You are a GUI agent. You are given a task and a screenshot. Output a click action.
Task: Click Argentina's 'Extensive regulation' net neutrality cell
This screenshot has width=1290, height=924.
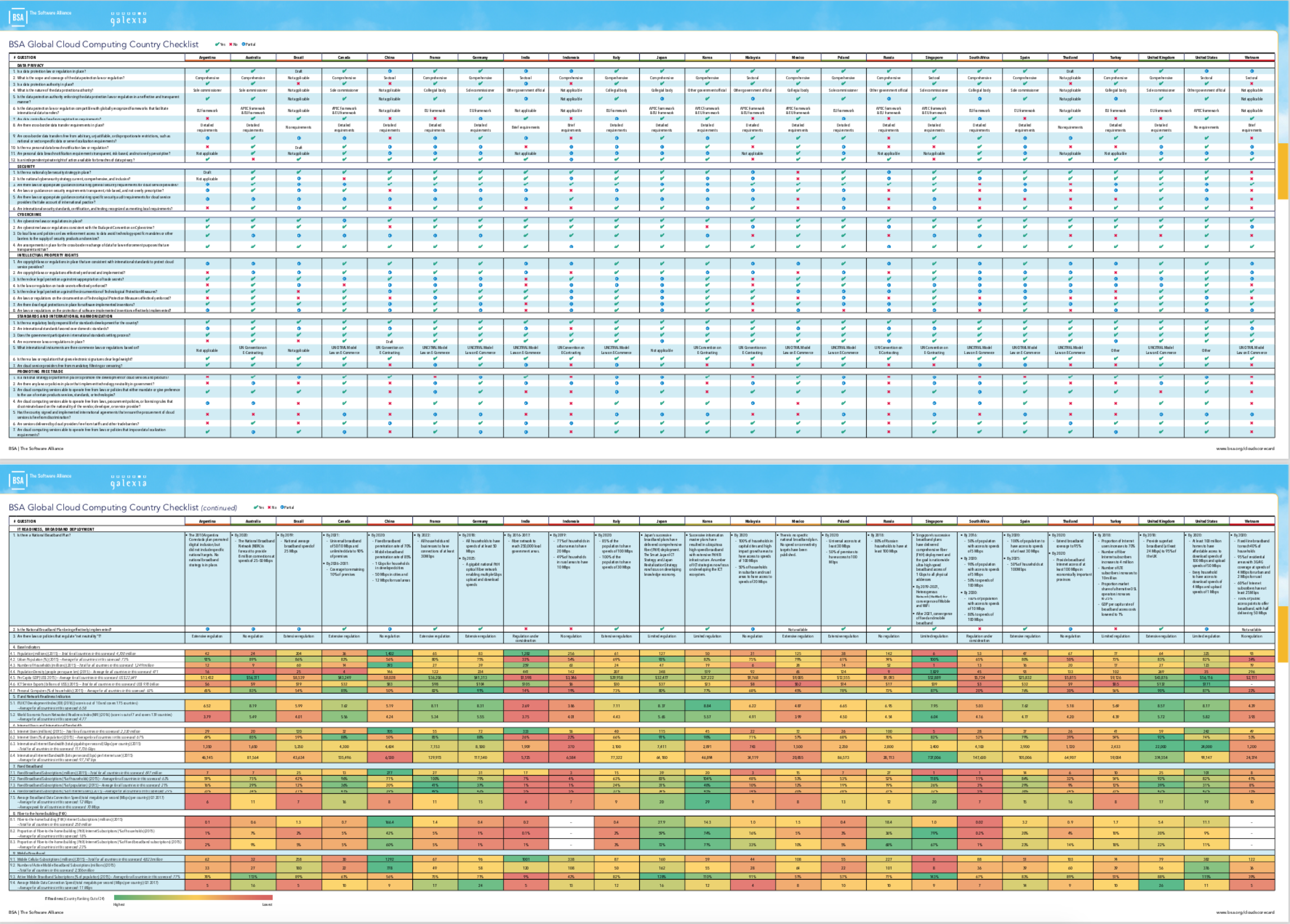[x=208, y=636]
